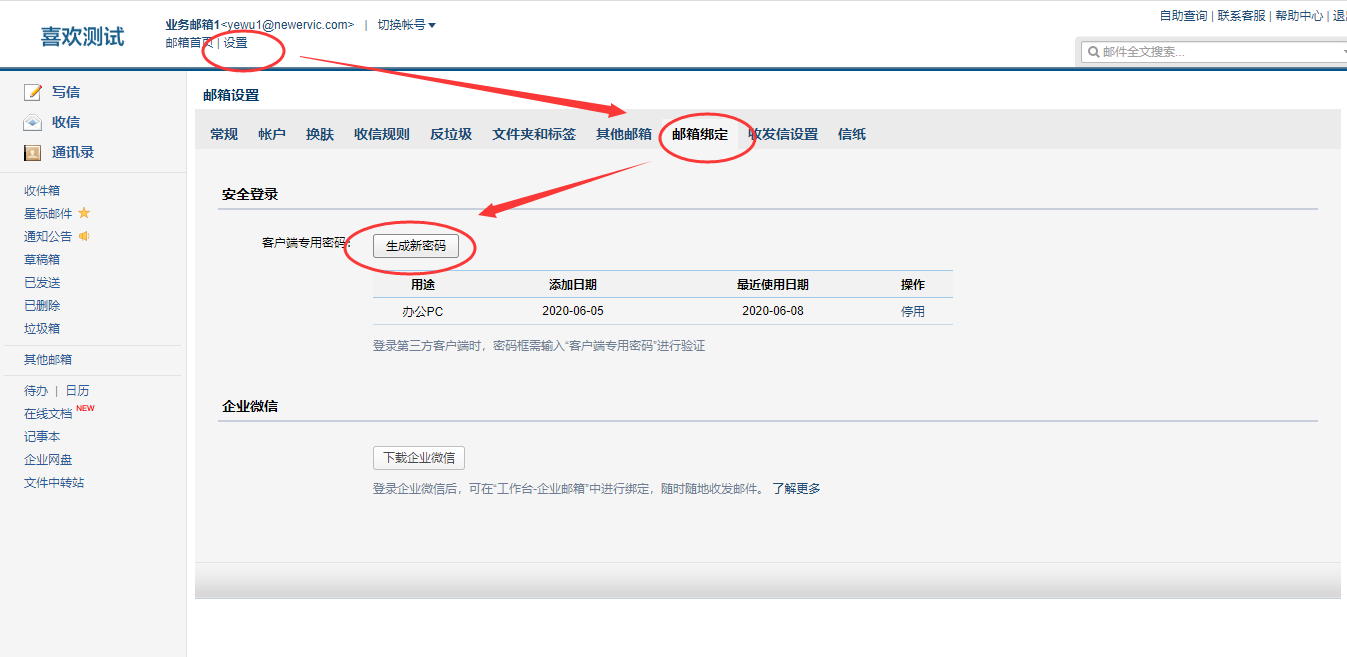Click the magnifier icon in search box

click(x=1093, y=52)
